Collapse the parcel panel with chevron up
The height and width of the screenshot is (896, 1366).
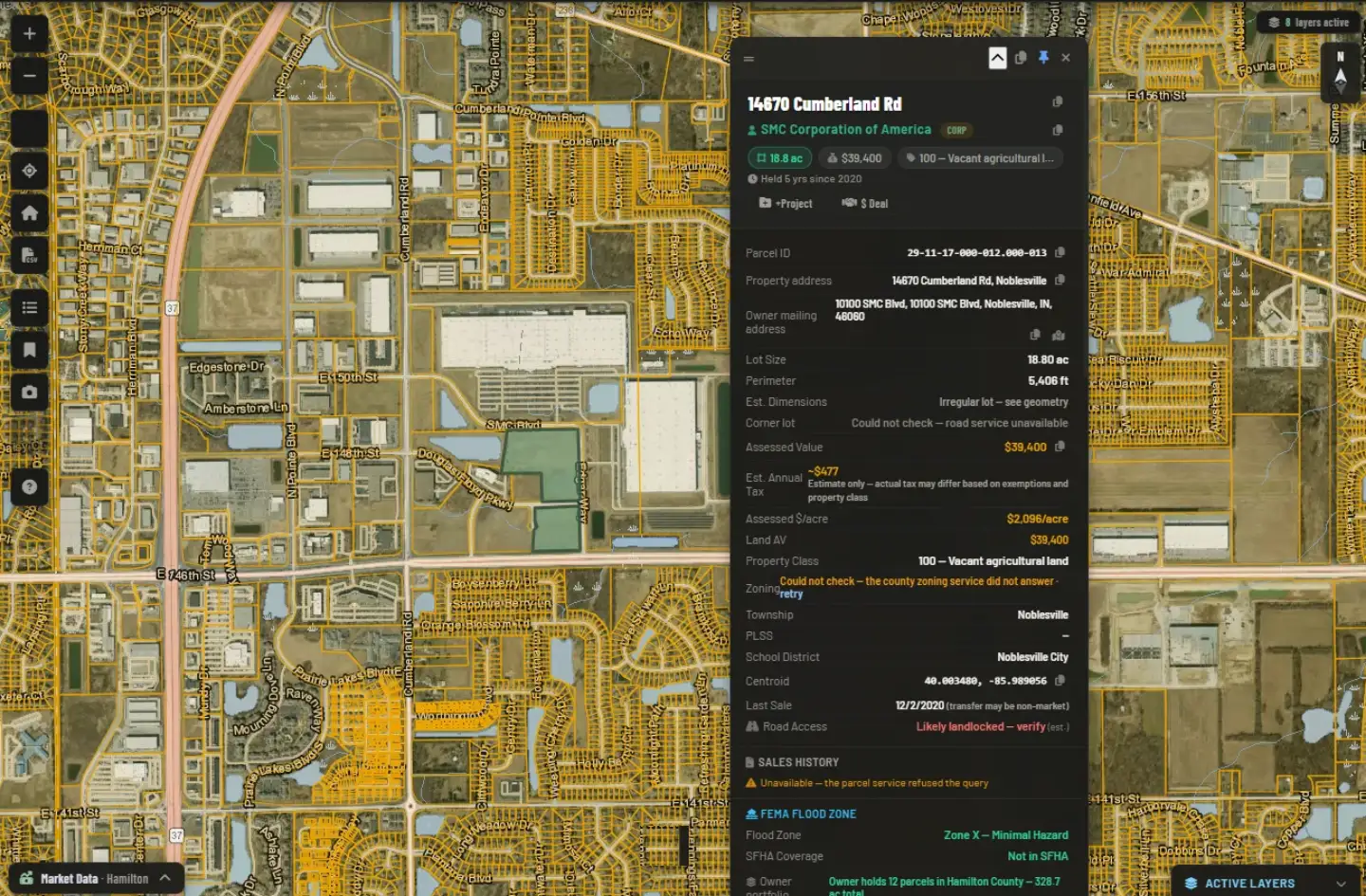[998, 58]
